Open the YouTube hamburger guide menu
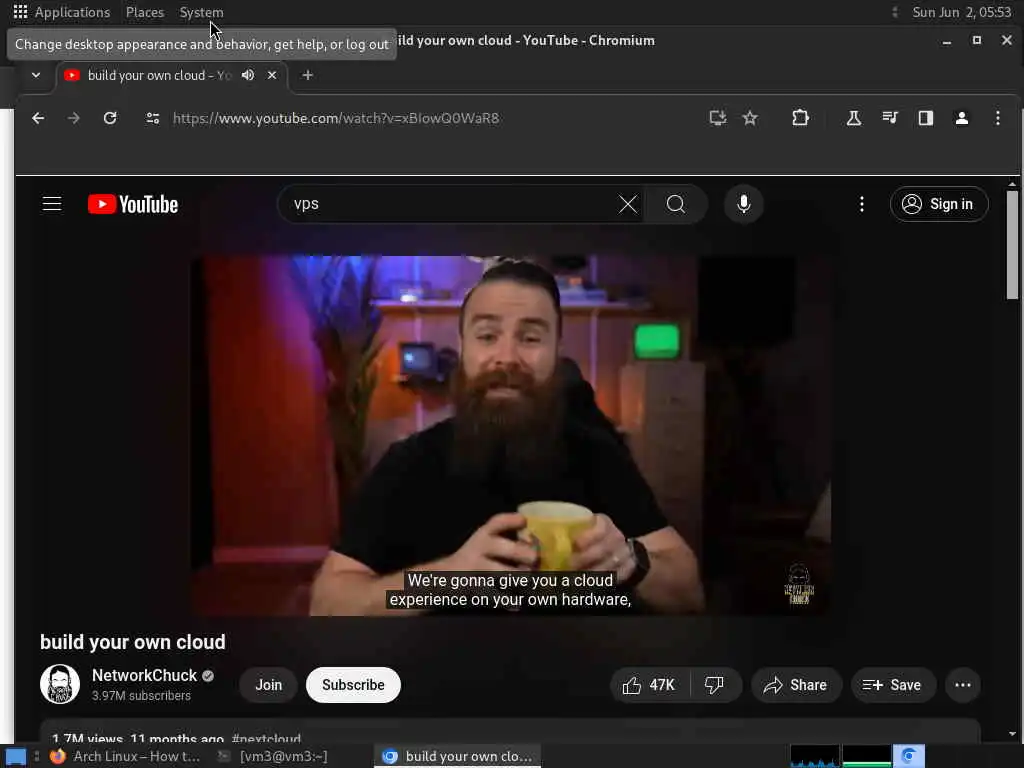This screenshot has height=768, width=1024. point(52,204)
